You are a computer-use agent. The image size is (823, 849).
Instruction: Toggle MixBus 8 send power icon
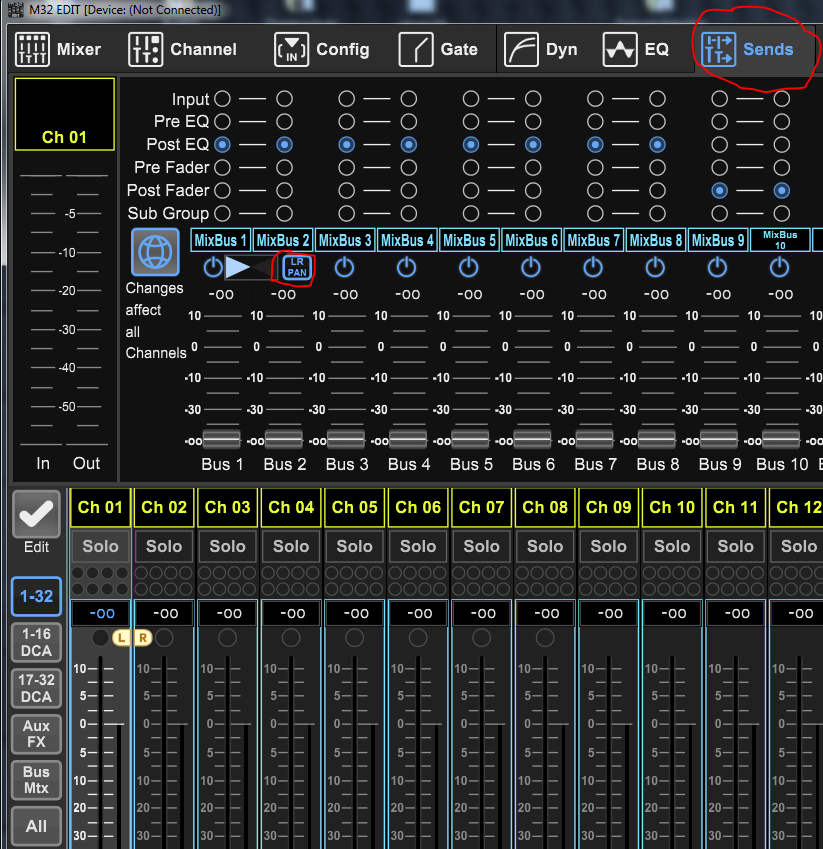coord(656,267)
